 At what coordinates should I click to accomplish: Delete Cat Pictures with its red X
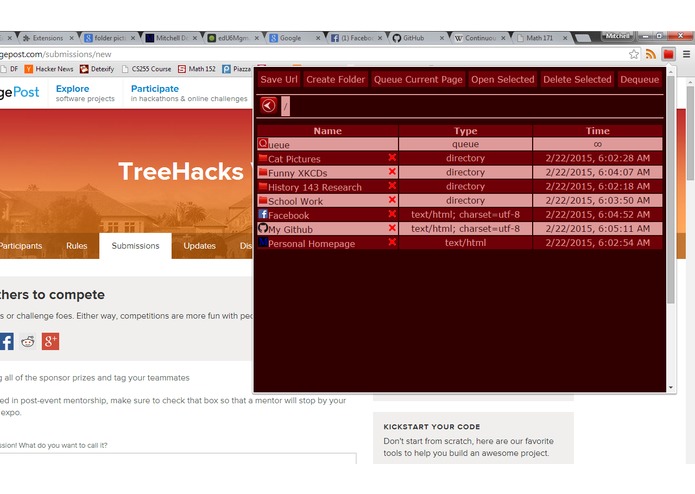pos(392,157)
